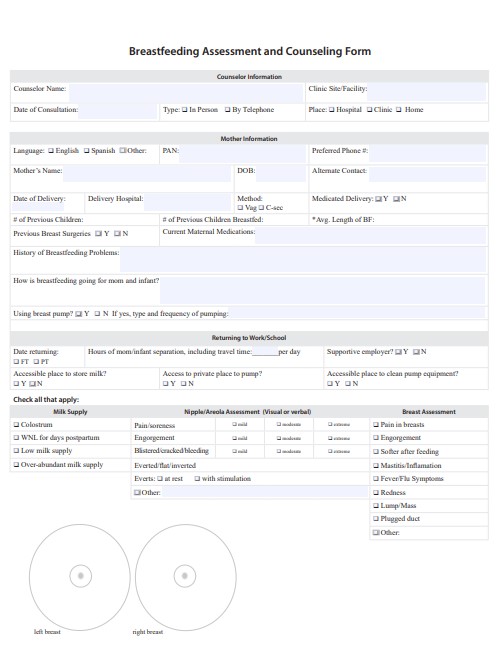Screen dimensions: 502x652
Task: Select the C-sec delivery method checkbox
Action: tap(262, 207)
